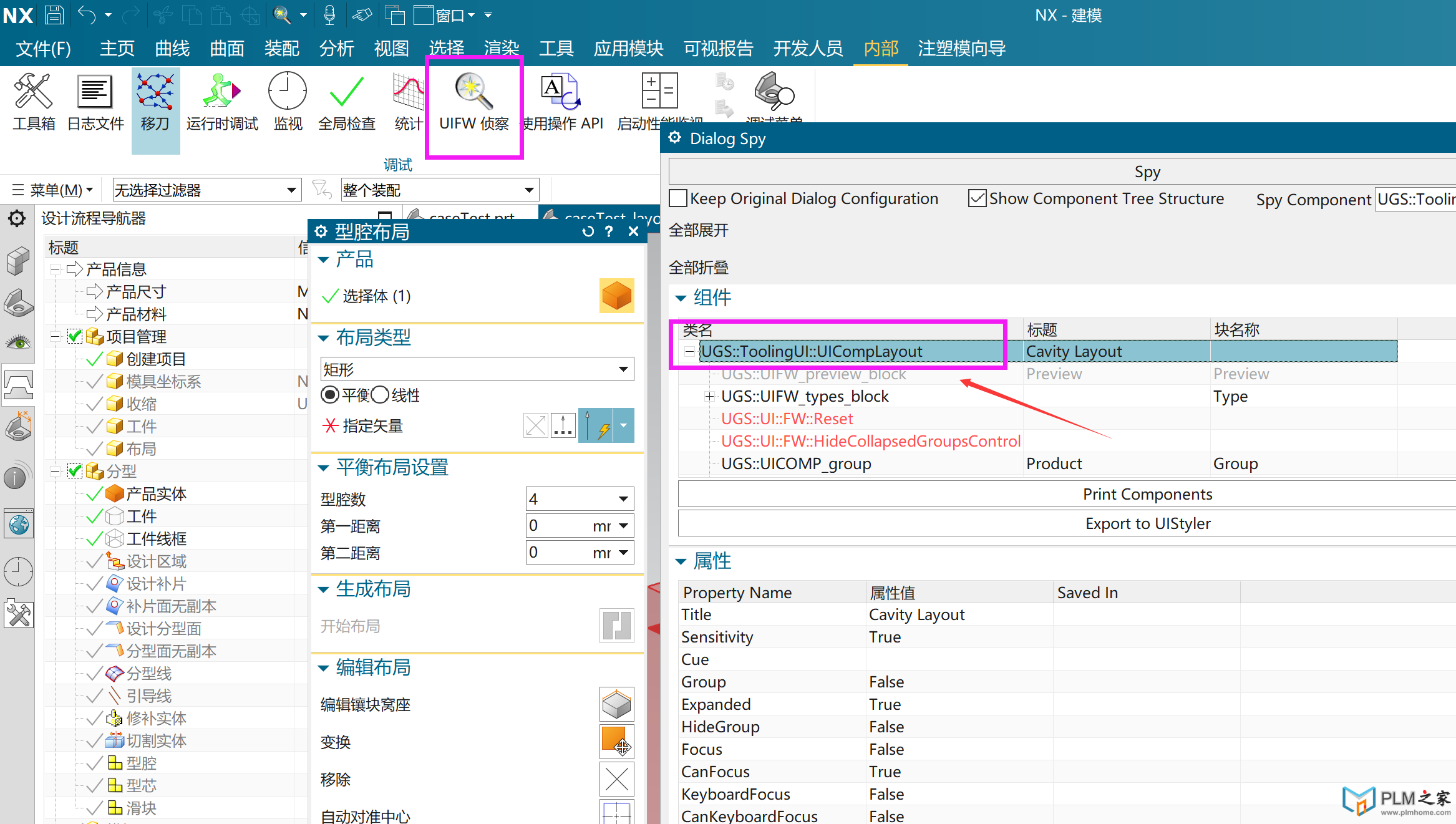This screenshot has width=1456, height=824.
Task: Click the 第一距离 value field
Action: tap(558, 525)
